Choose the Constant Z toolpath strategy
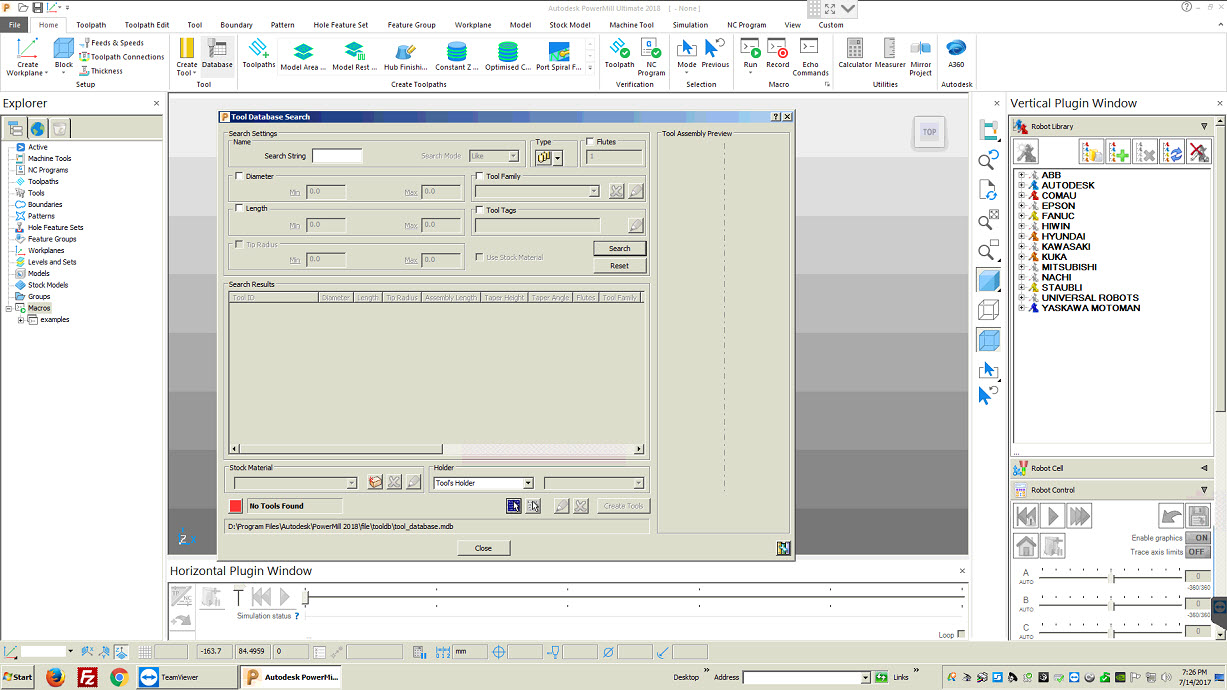Viewport: 1227px width, 690px height. click(457, 56)
